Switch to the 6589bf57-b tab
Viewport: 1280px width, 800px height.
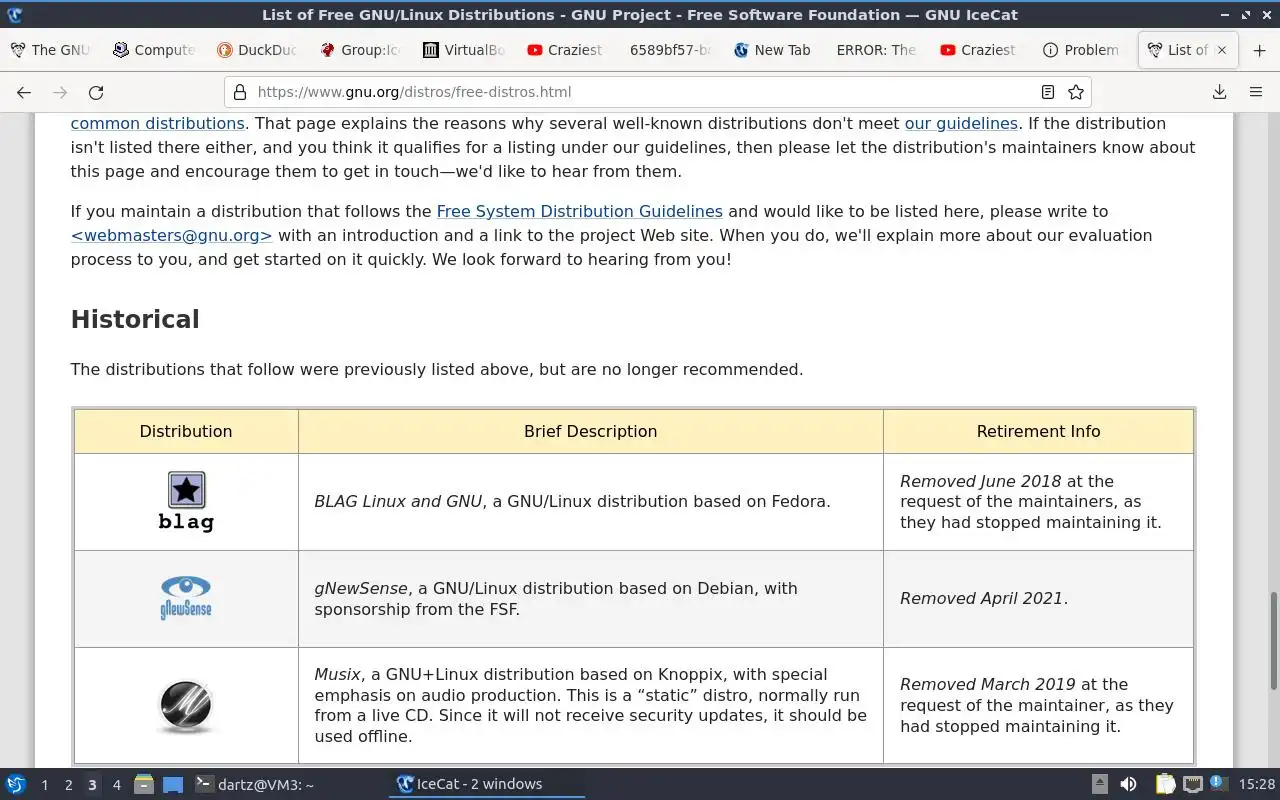pyautogui.click(x=670, y=50)
